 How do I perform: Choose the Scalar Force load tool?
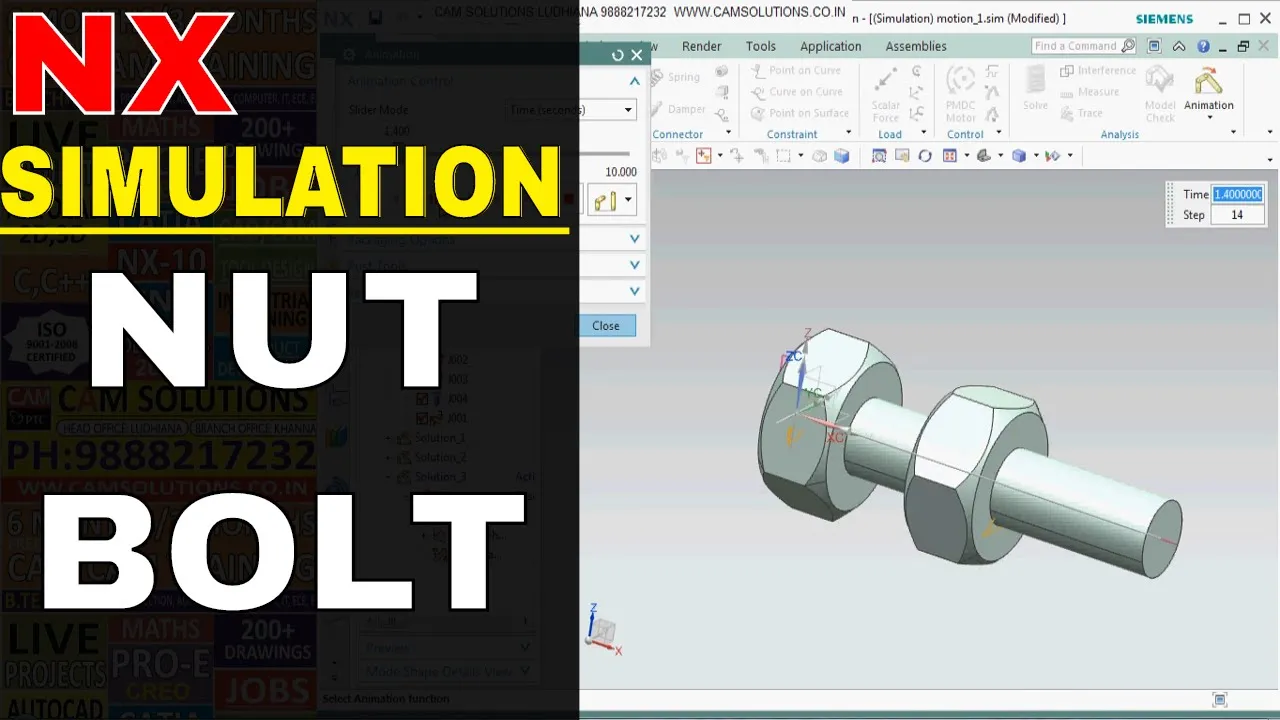coord(886,94)
